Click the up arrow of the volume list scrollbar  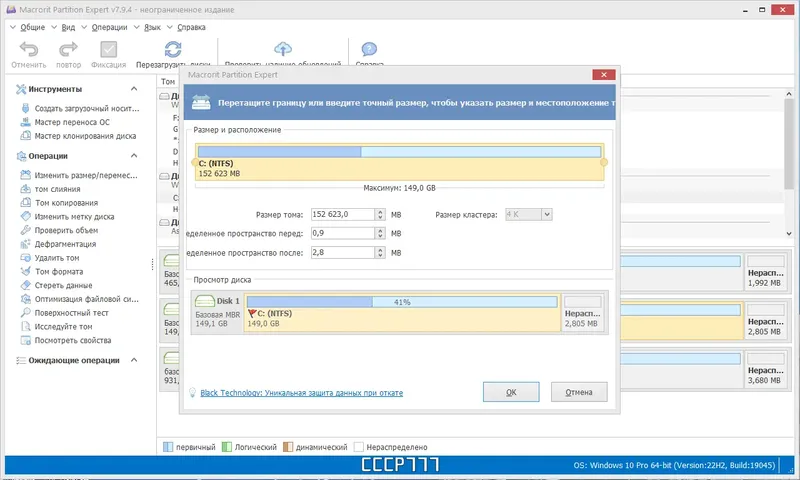click(789, 94)
